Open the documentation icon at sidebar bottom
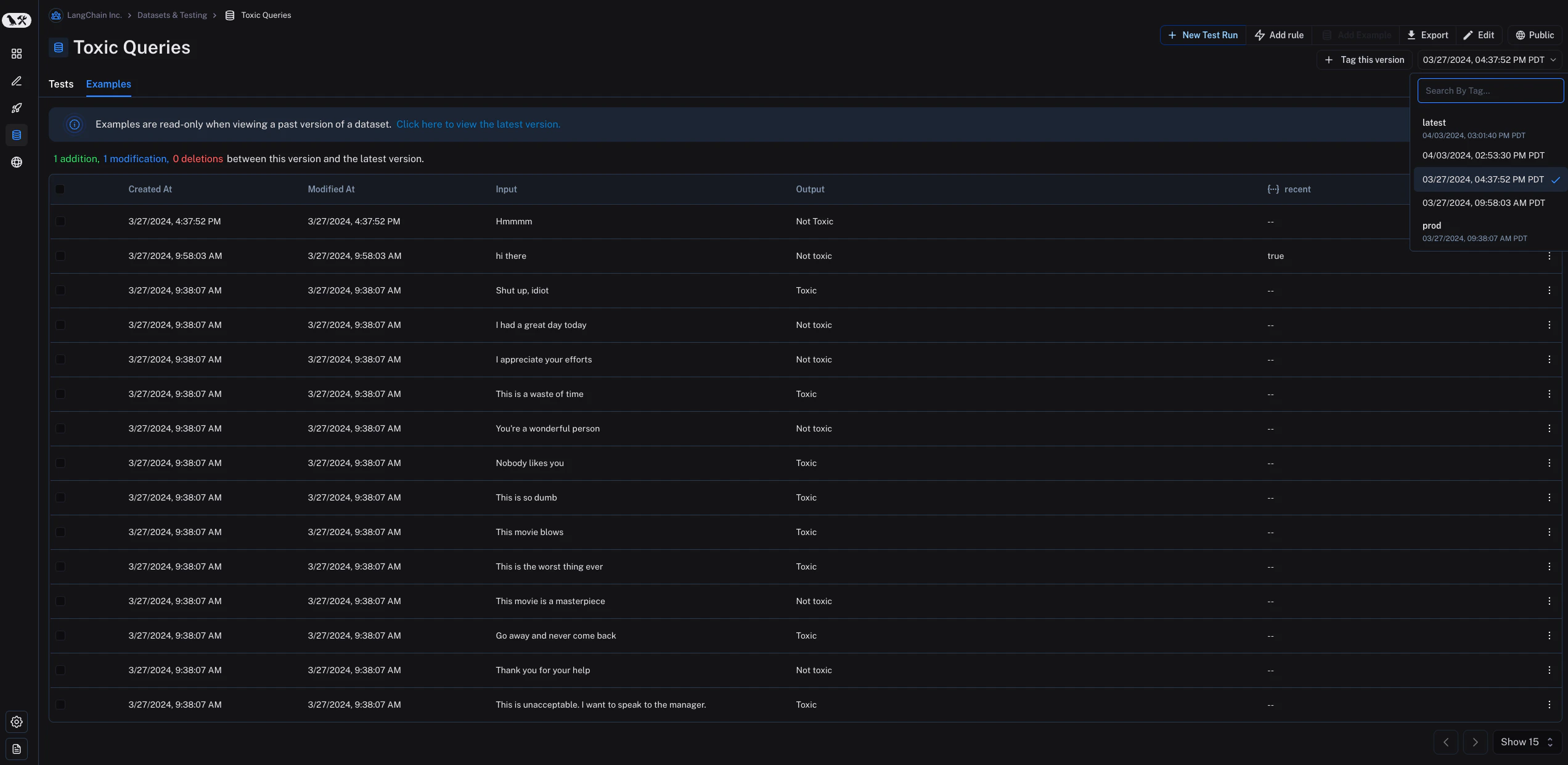1568x765 pixels. click(17, 750)
